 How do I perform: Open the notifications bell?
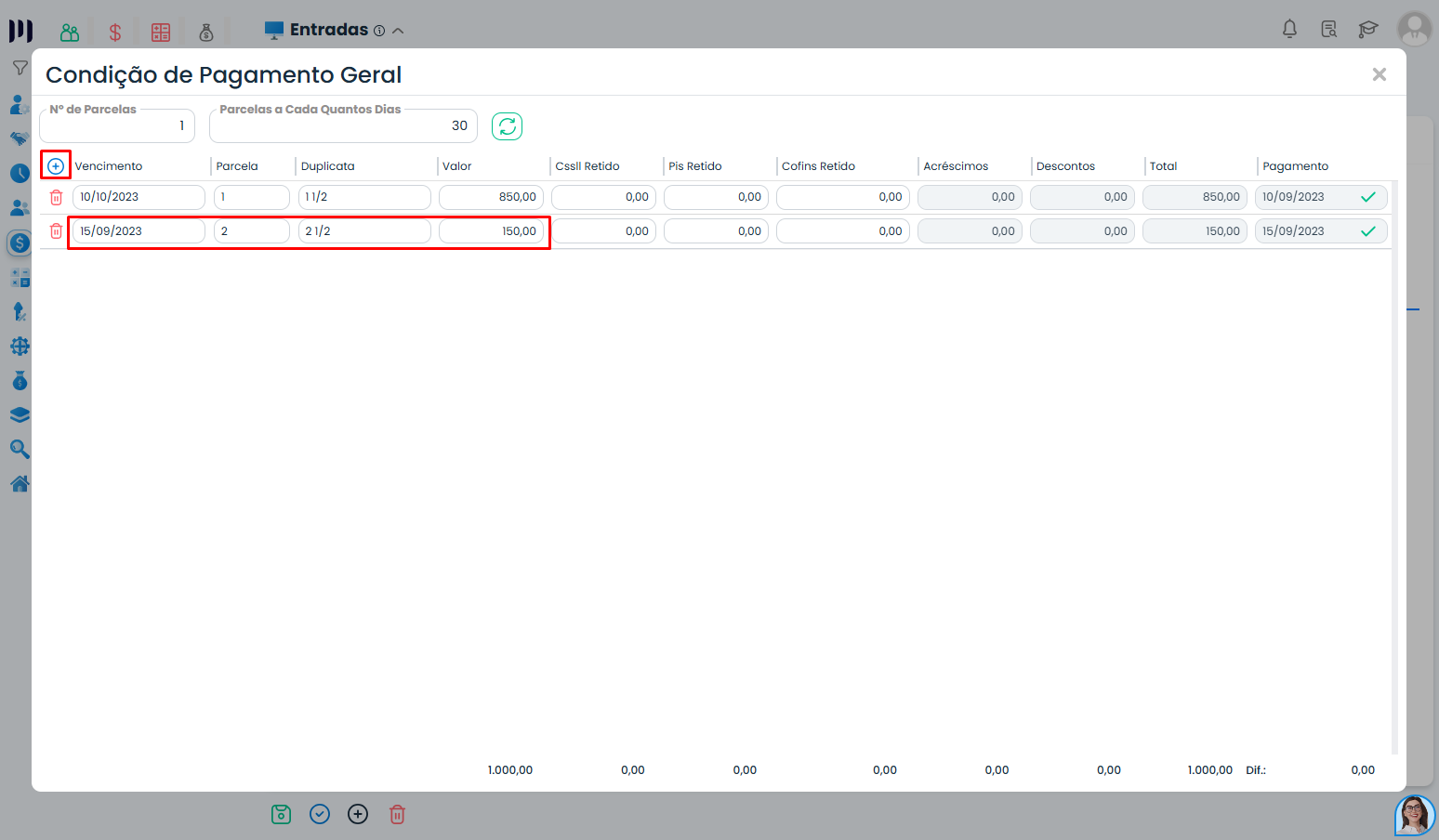click(x=1289, y=30)
